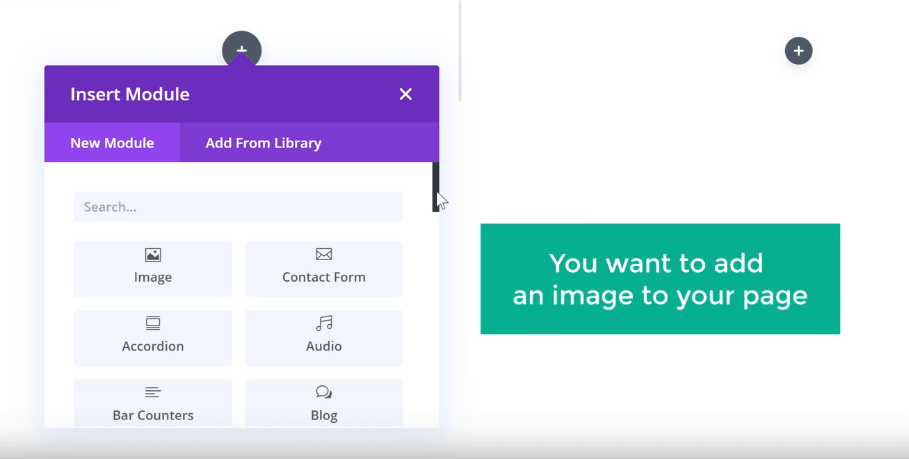The width and height of the screenshot is (909, 459).
Task: Select the Accordion module icon
Action: pyautogui.click(x=153, y=324)
